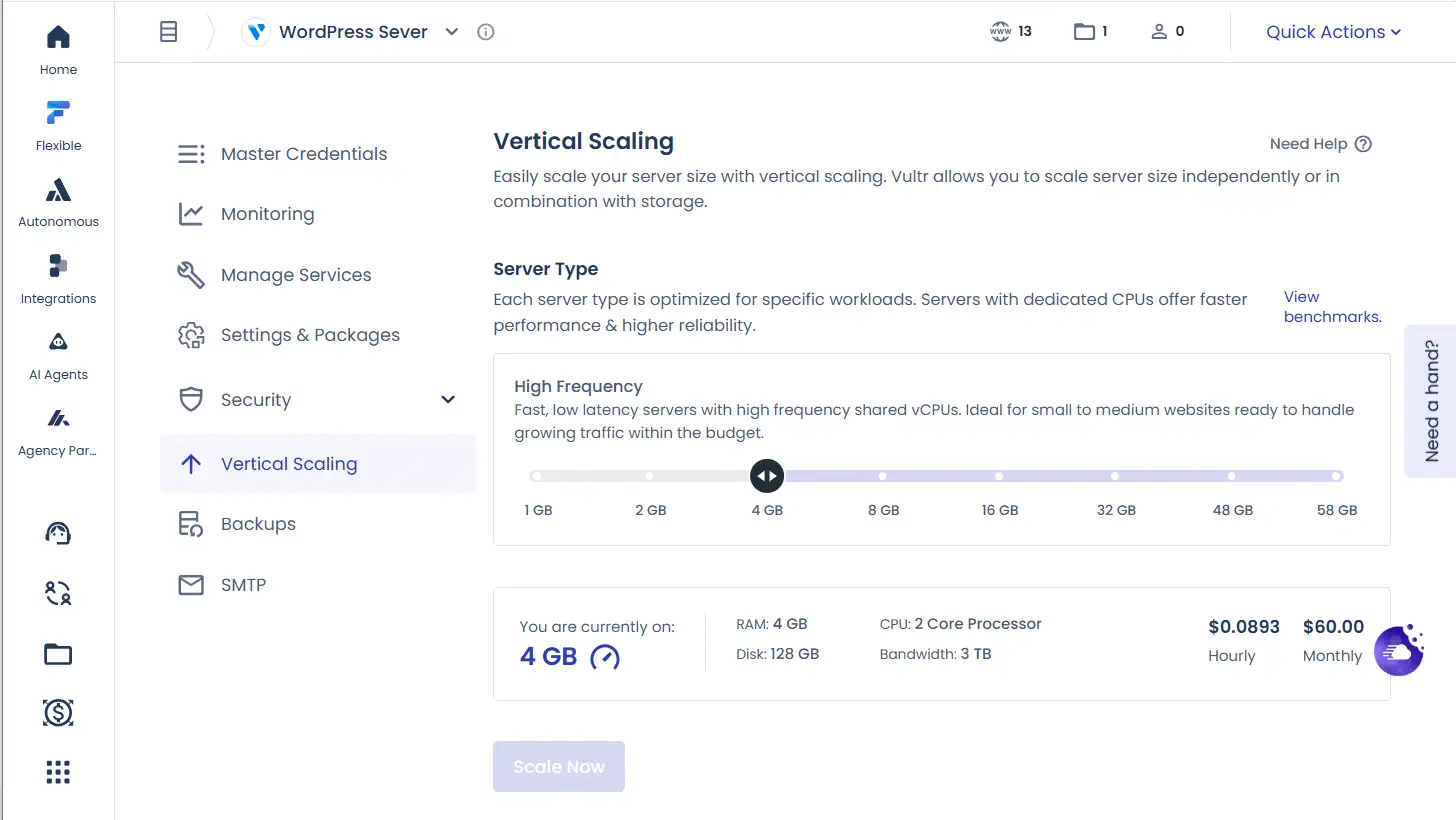
Task: Click the server list icon in header
Action: [169, 32]
